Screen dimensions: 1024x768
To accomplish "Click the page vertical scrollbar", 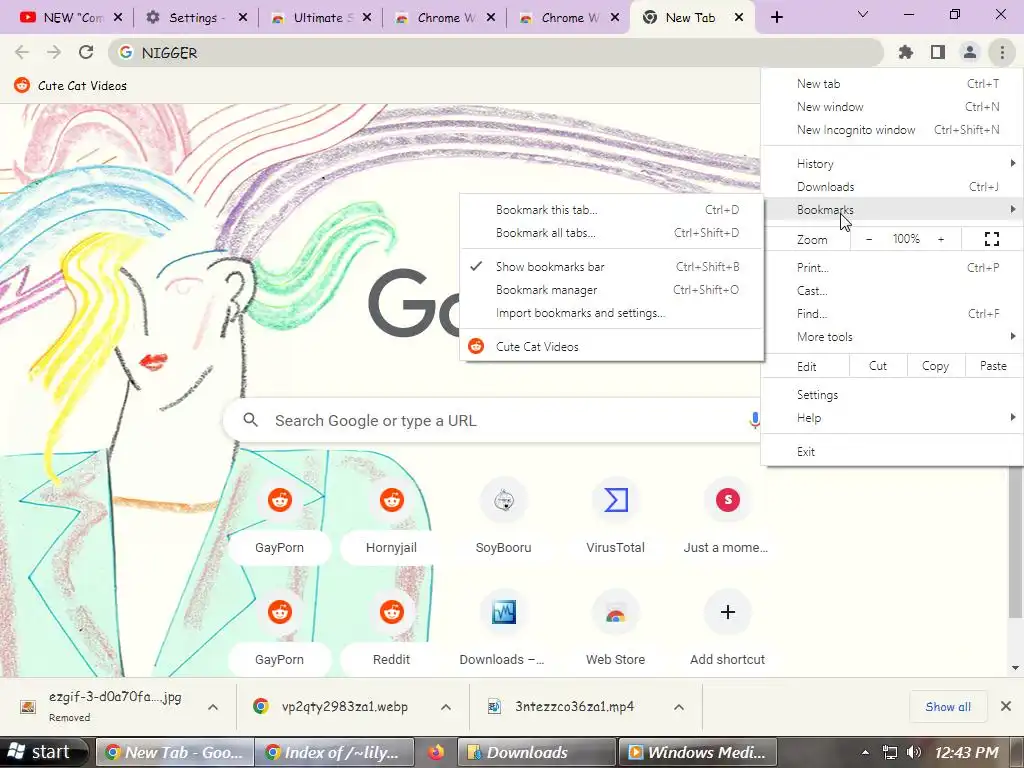I will coord(1015,542).
